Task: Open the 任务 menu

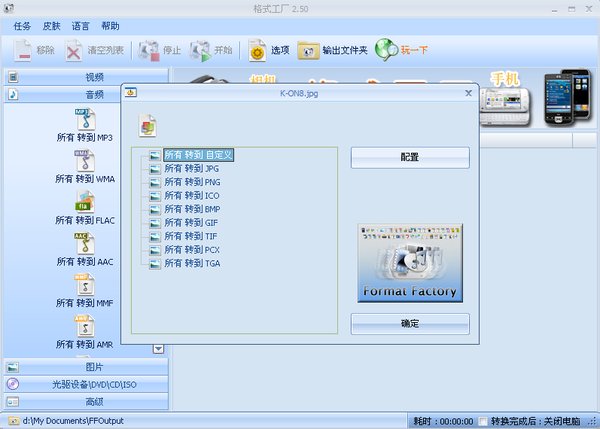Action: pos(22,26)
